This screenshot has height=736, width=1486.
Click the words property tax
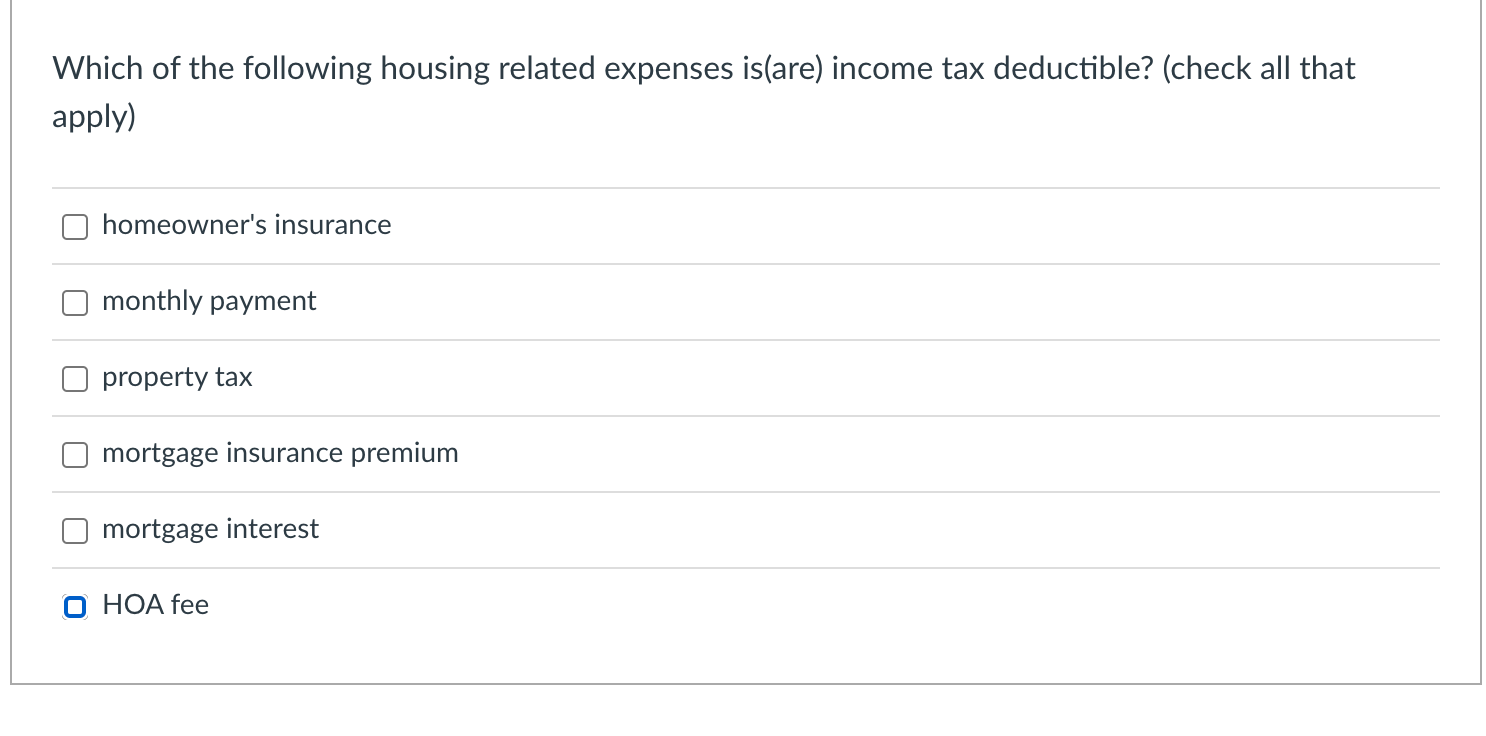[176, 377]
